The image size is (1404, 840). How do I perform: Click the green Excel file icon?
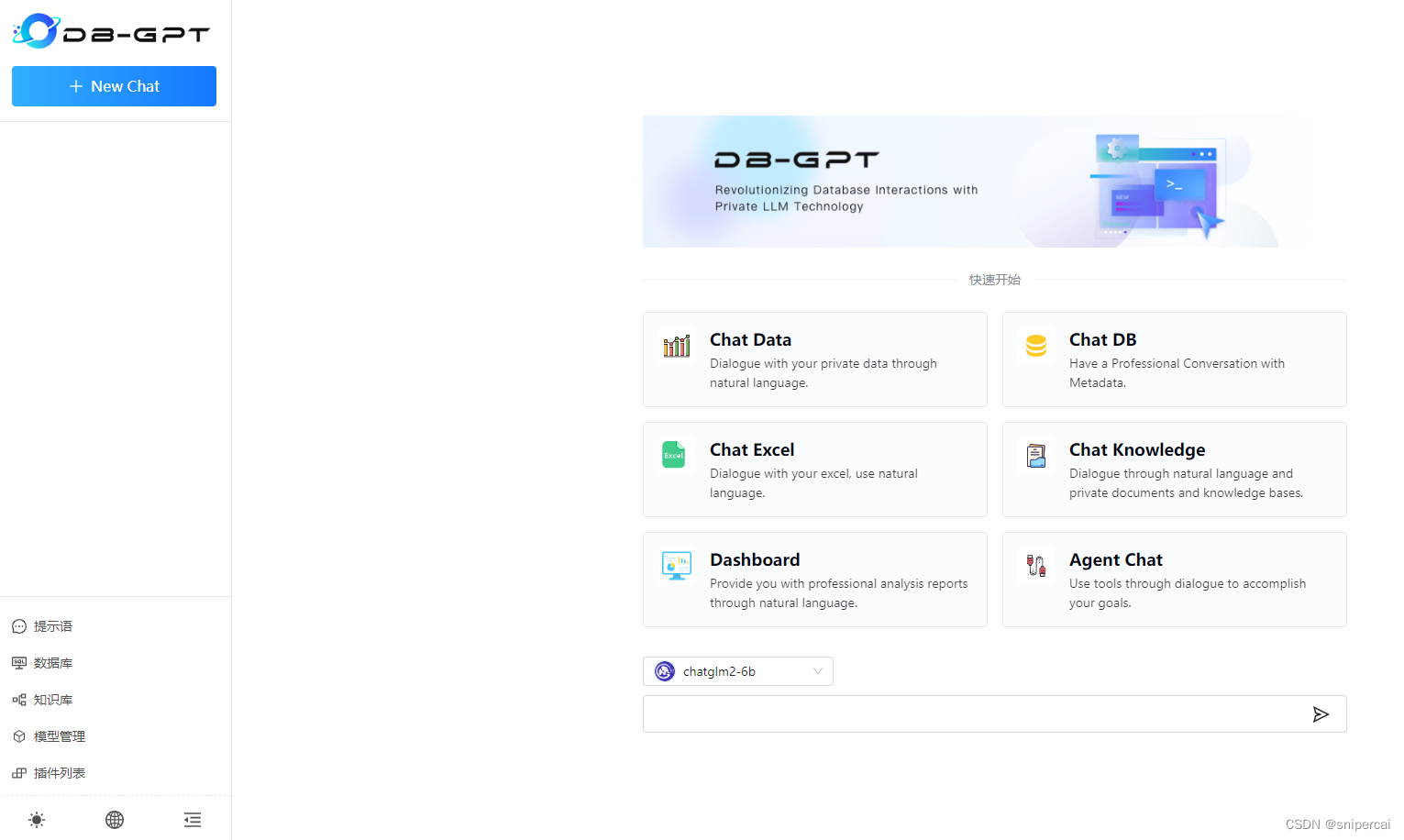(674, 455)
